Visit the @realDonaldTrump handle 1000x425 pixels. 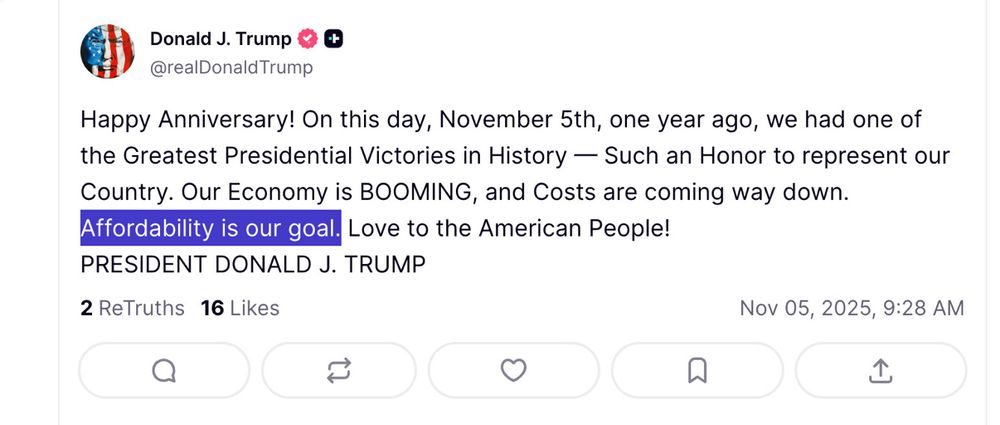click(232, 68)
